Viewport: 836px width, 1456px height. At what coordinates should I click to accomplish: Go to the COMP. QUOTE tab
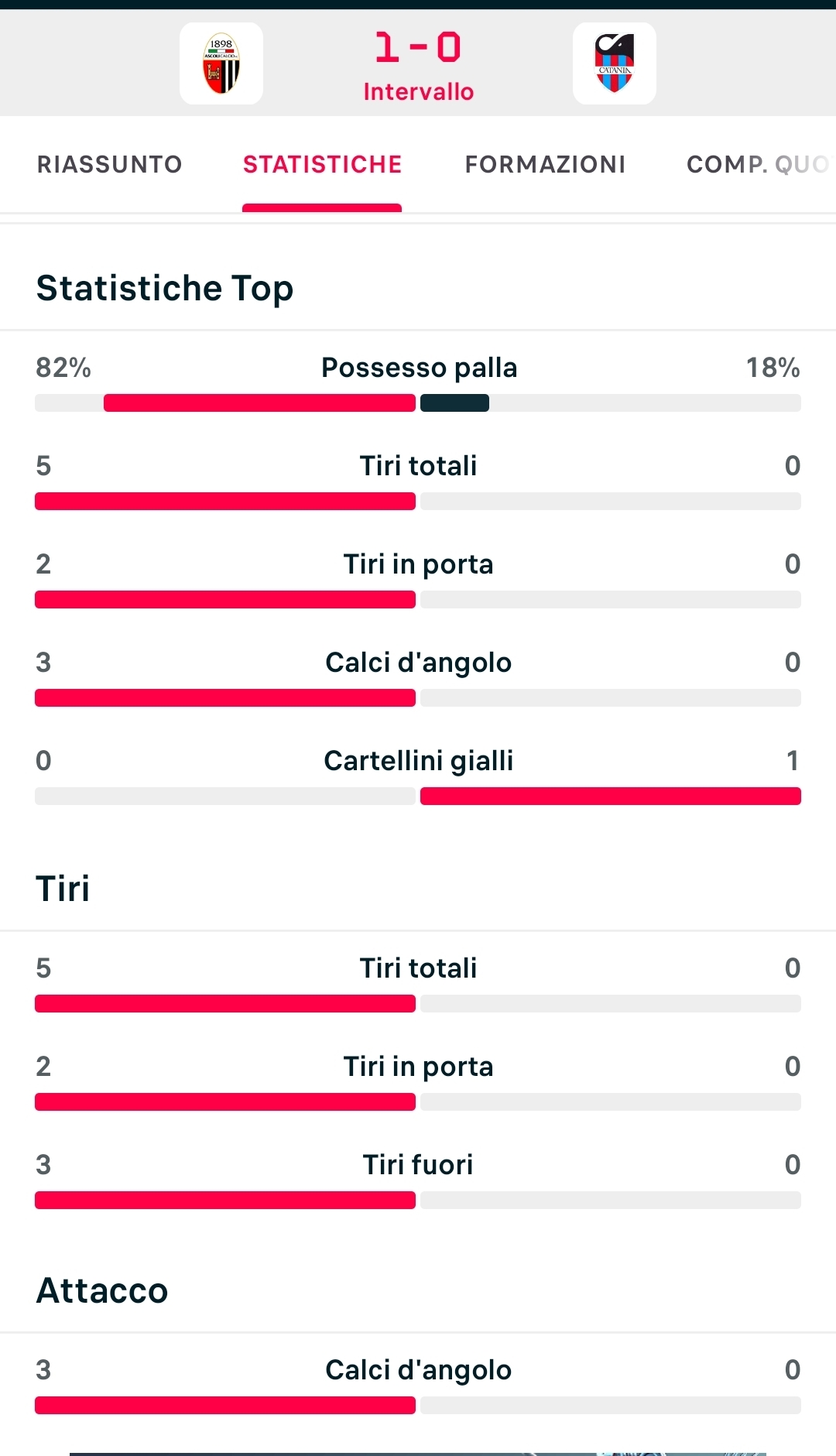[759, 164]
